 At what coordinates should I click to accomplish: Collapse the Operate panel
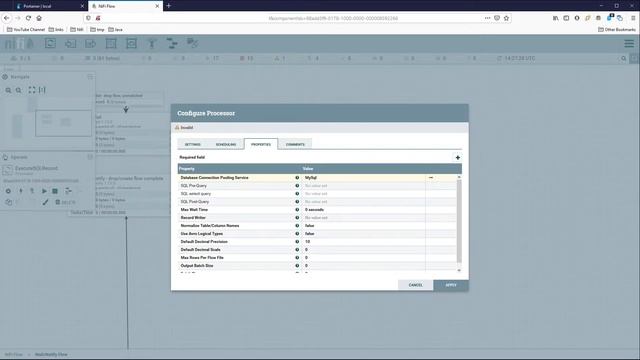coord(90,157)
